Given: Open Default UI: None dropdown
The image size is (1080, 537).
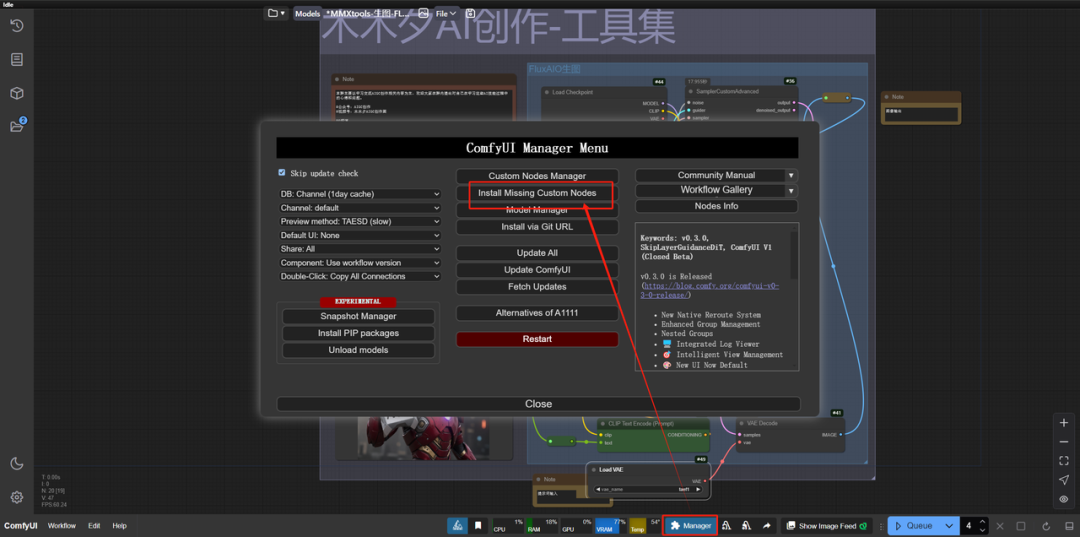Looking at the screenshot, I should [360, 235].
